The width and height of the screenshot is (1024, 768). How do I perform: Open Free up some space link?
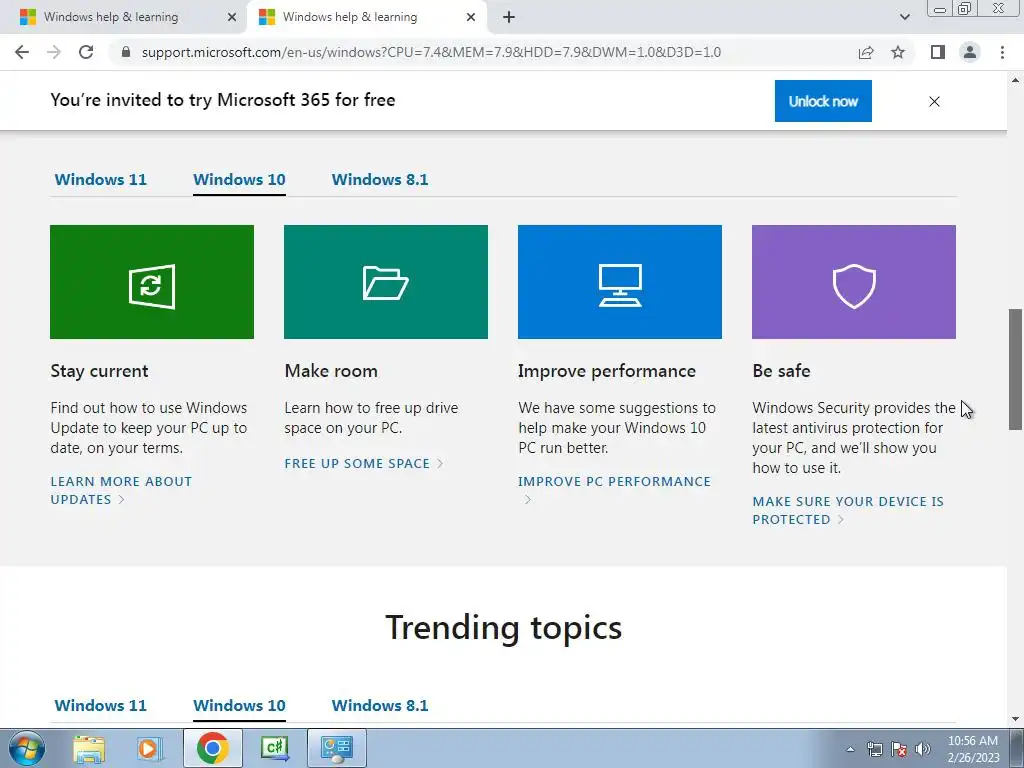pos(364,464)
